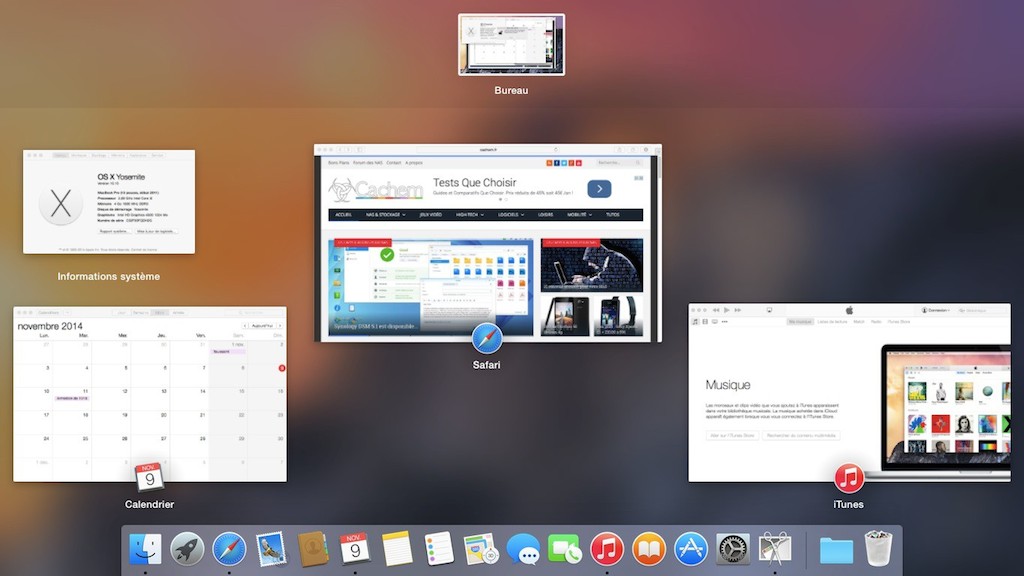Click TUTOS in Cachem navigation bar
This screenshot has height=576, width=1024.
[613, 215]
